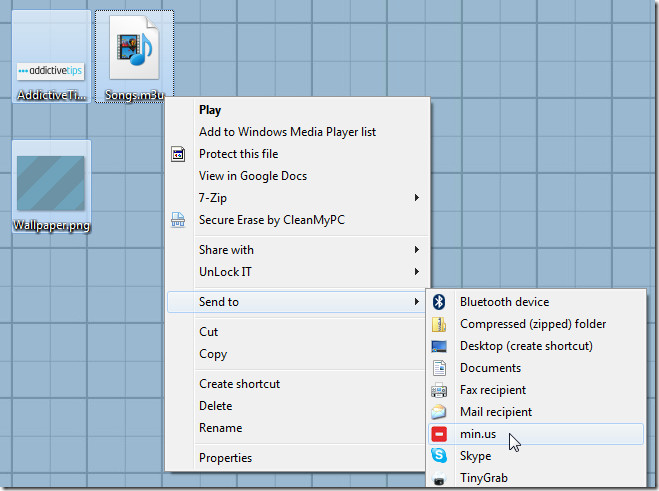Image resolution: width=659 pixels, height=491 pixels.
Task: Click the Skype label in submenu
Action: click(x=476, y=456)
